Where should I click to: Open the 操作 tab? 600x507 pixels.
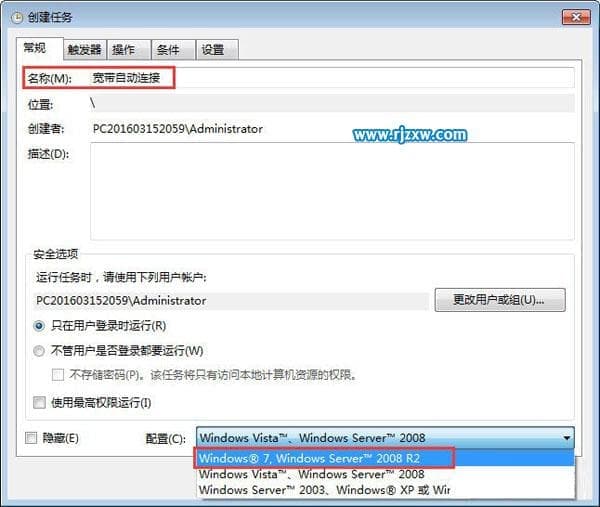pyautogui.click(x=129, y=50)
